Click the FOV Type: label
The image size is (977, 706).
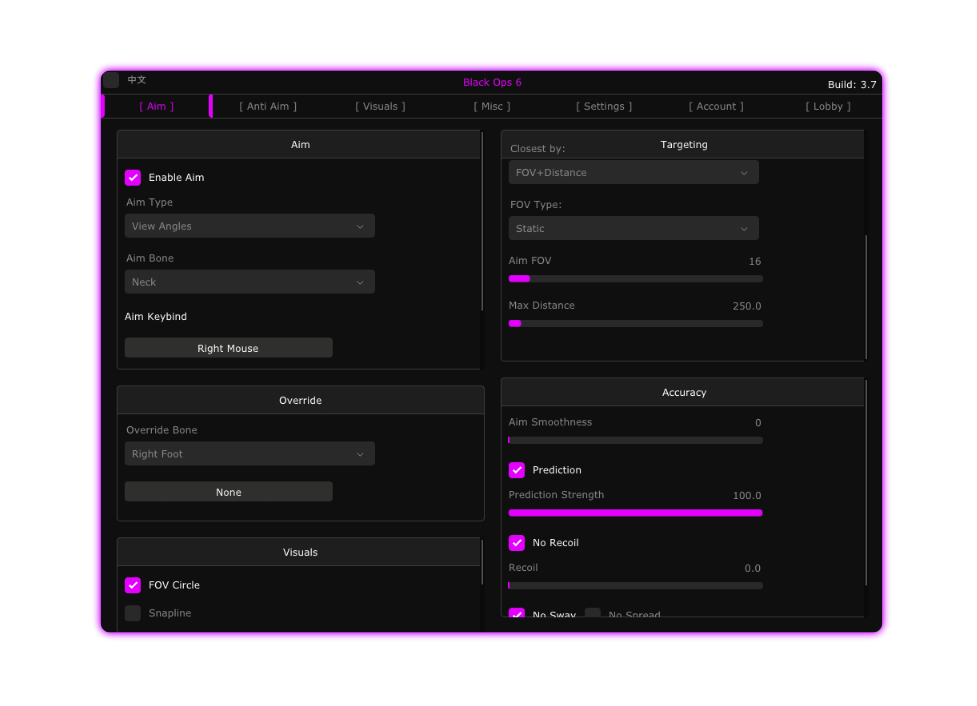[x=535, y=205]
